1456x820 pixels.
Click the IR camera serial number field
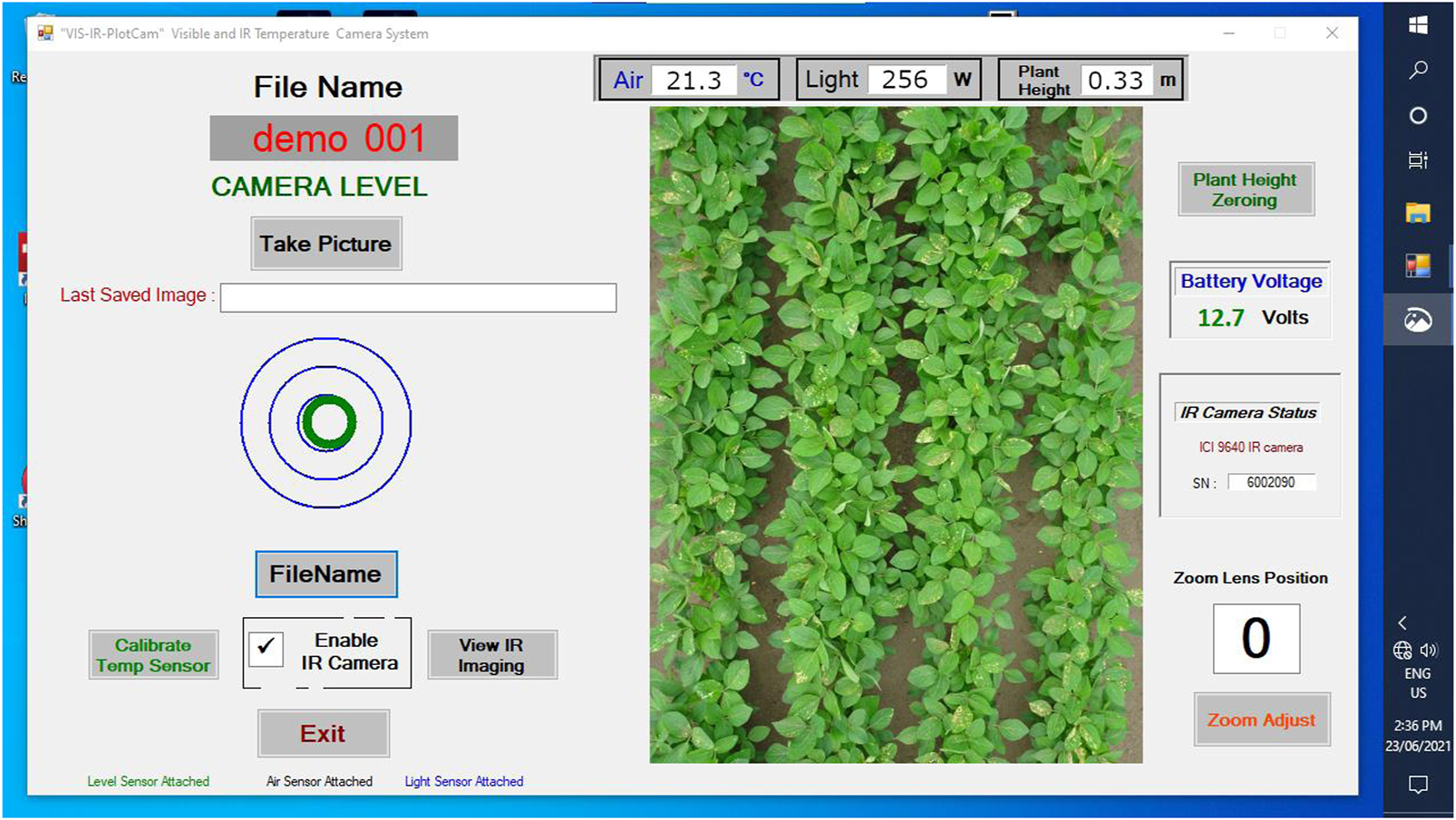(1270, 483)
